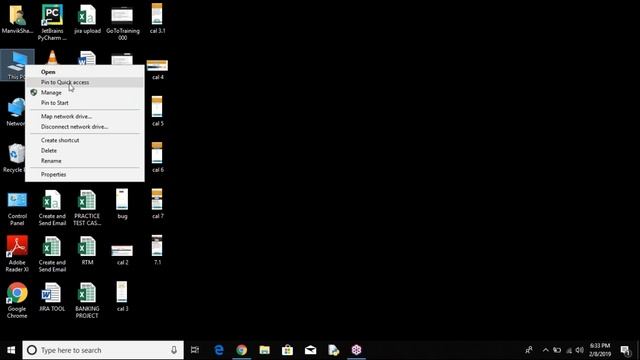Image resolution: width=640 pixels, height=360 pixels.
Task: Choose Rename in the context menu
Action: click(84, 161)
